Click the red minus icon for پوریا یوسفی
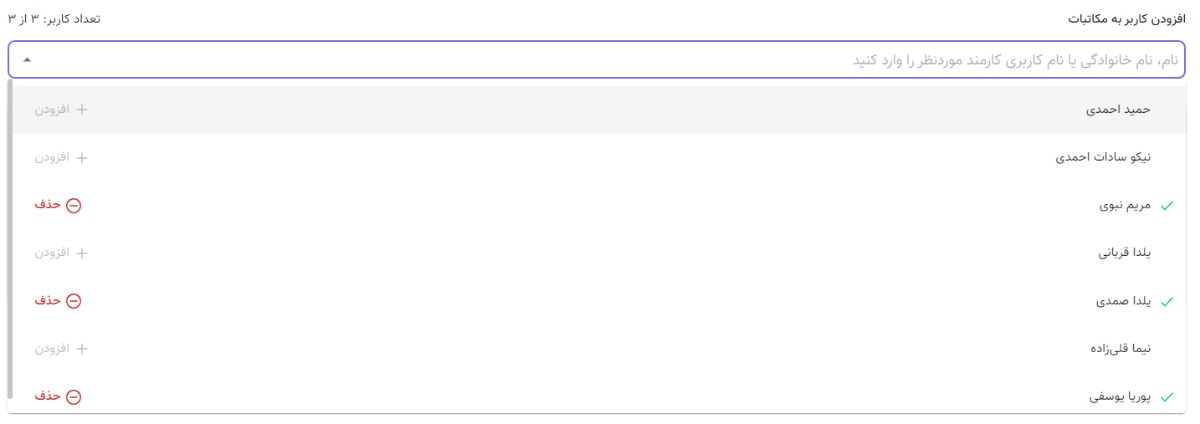The height and width of the screenshot is (424, 1200). 73,397
